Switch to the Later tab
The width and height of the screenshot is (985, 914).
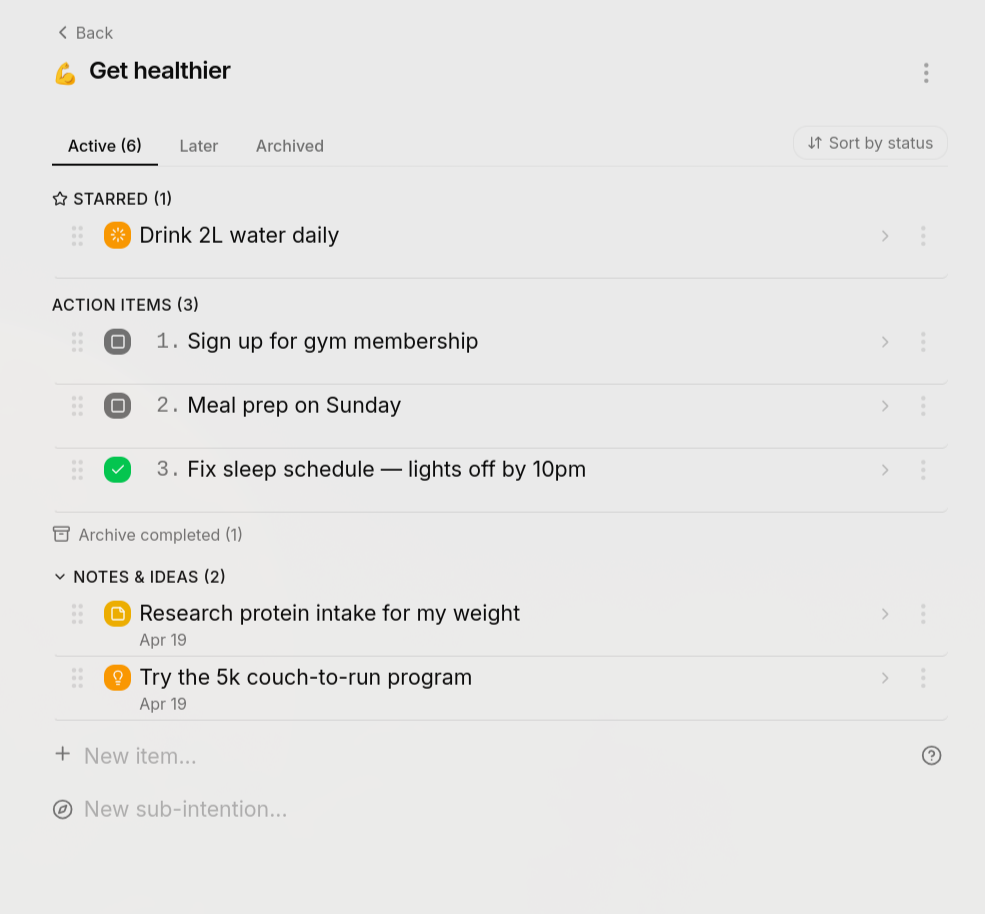198,146
